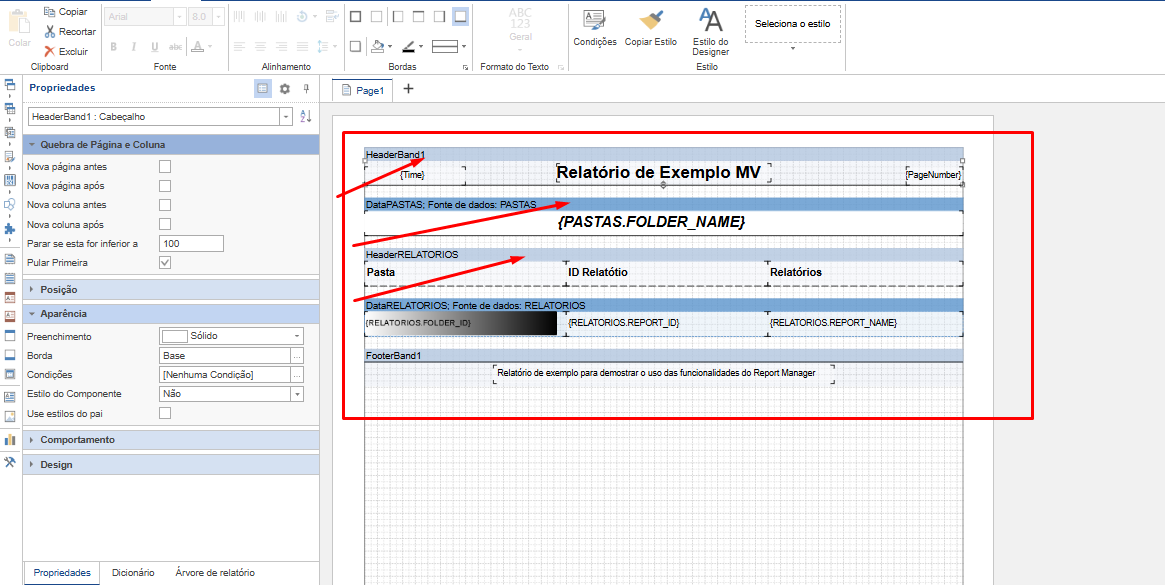Enable the Nova página antes checkbox
1165x585 pixels.
click(x=165, y=167)
